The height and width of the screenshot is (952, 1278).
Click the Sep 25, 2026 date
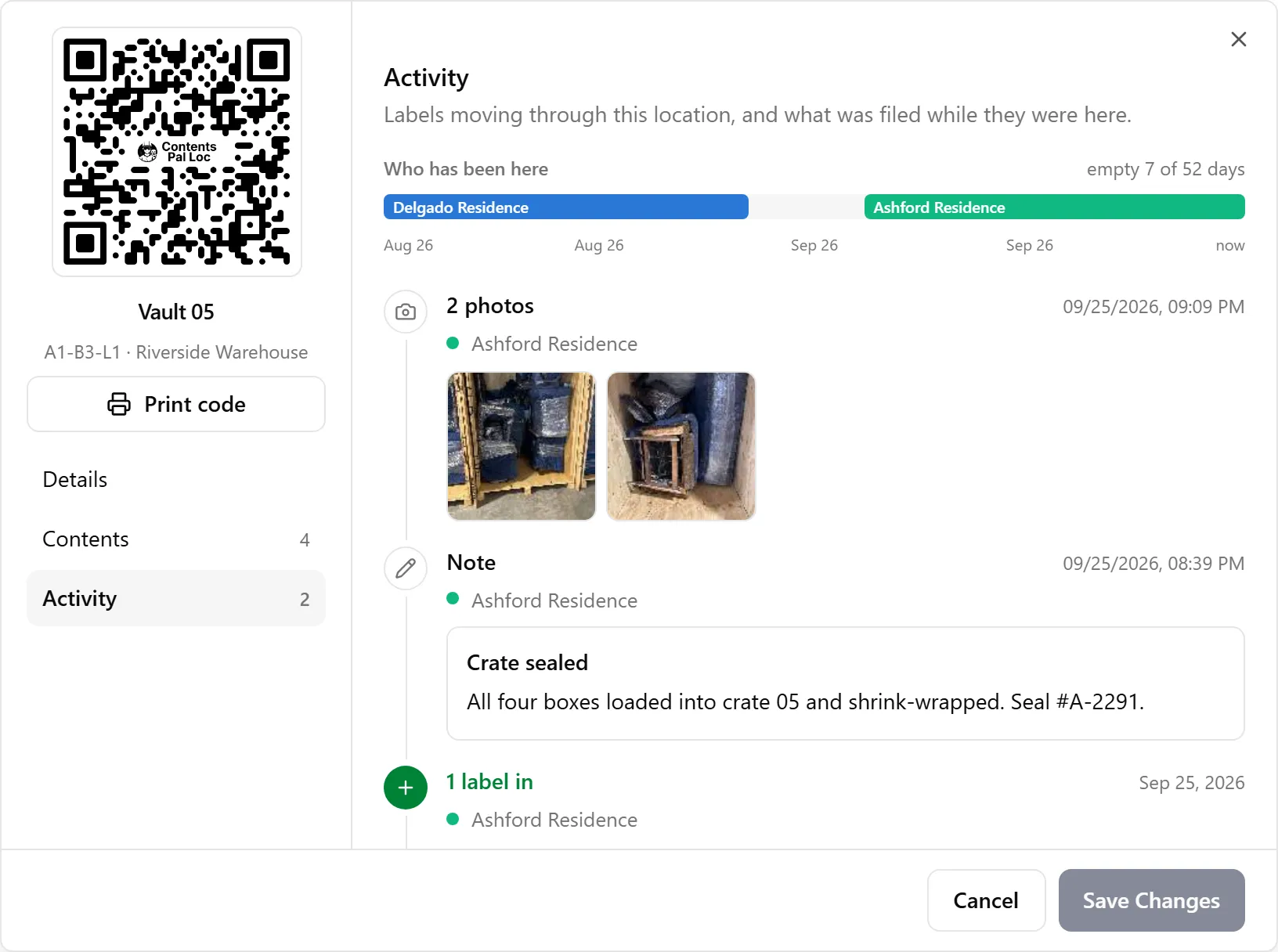pos(1192,783)
